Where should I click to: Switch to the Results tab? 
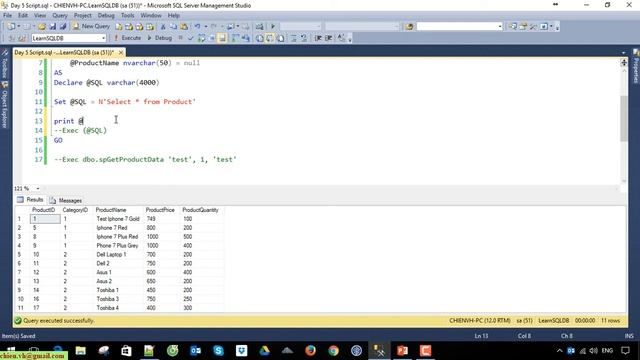click(30, 200)
